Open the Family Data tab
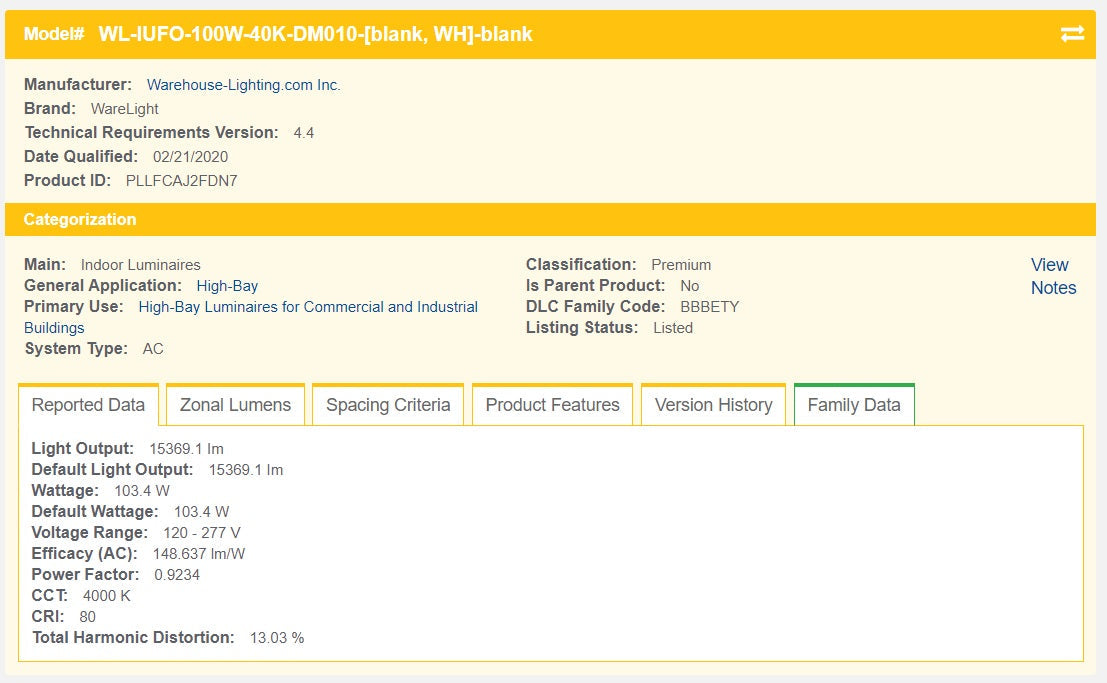1107x683 pixels. coord(854,405)
